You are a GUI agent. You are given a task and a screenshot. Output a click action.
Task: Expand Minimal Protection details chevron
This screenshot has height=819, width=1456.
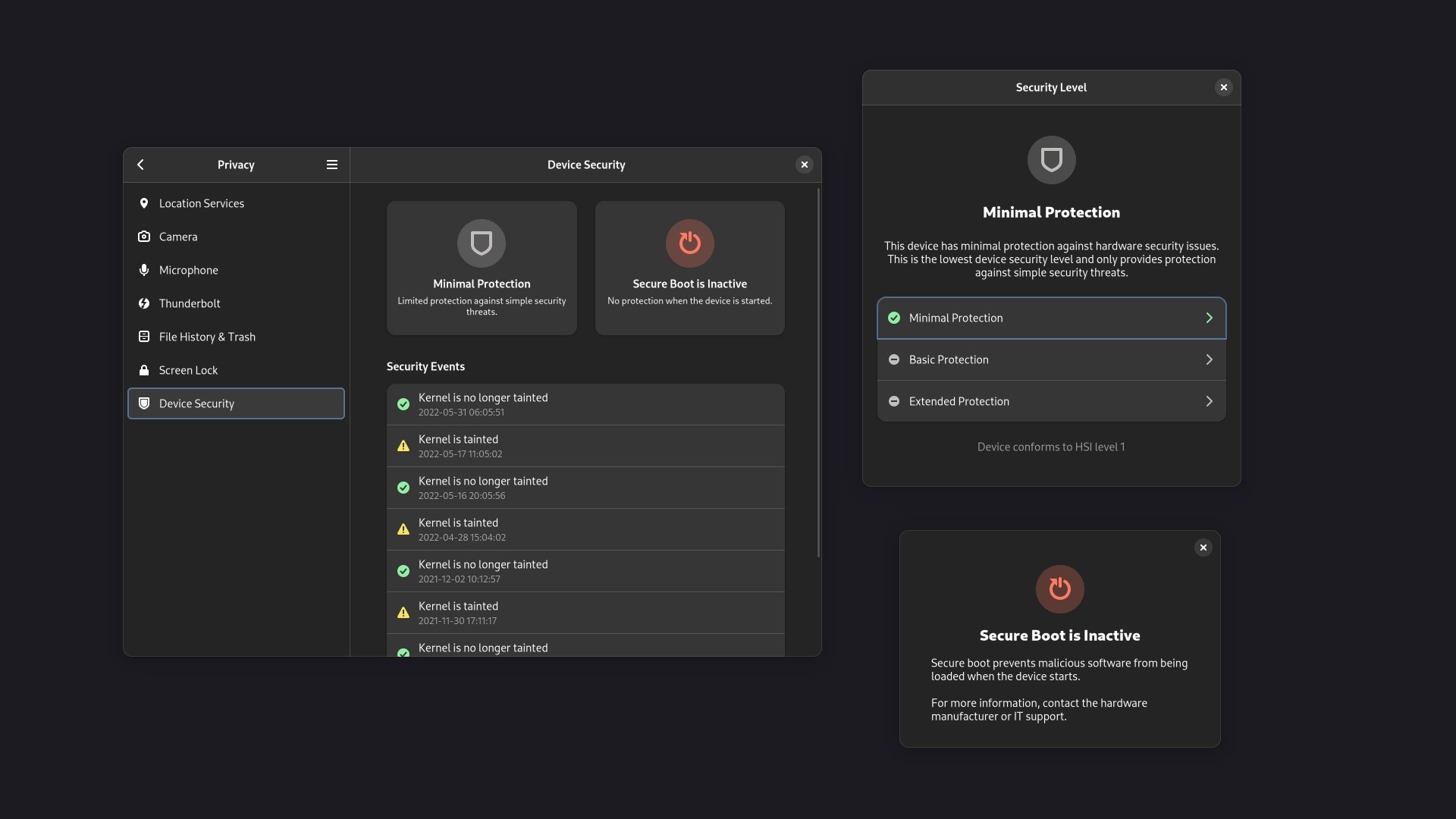[1209, 318]
